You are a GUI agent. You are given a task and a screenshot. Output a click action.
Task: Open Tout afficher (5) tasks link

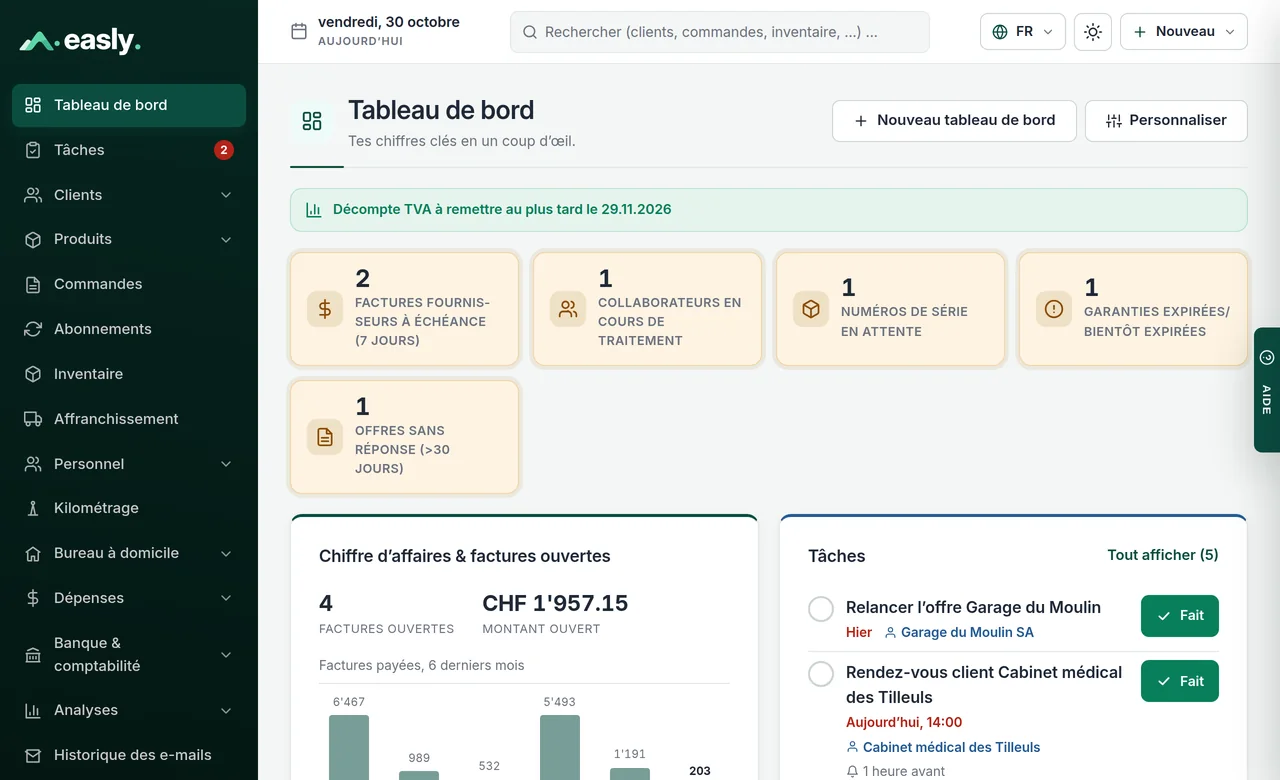tap(1163, 555)
